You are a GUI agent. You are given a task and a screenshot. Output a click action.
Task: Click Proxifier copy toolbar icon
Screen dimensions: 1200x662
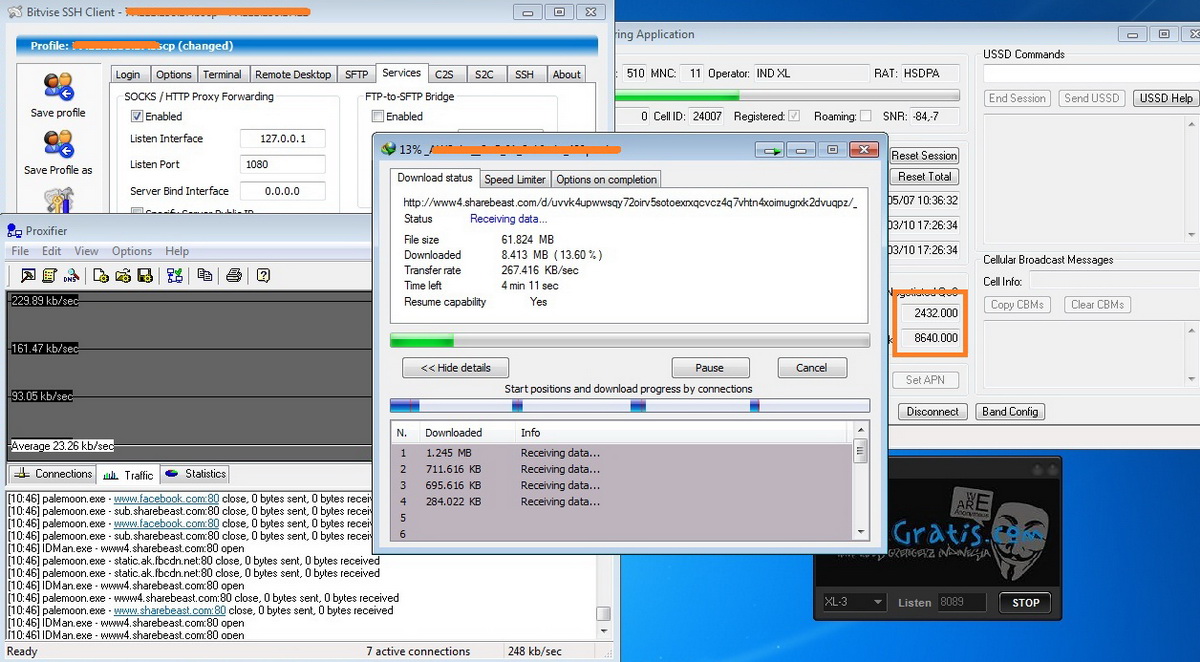click(205, 275)
